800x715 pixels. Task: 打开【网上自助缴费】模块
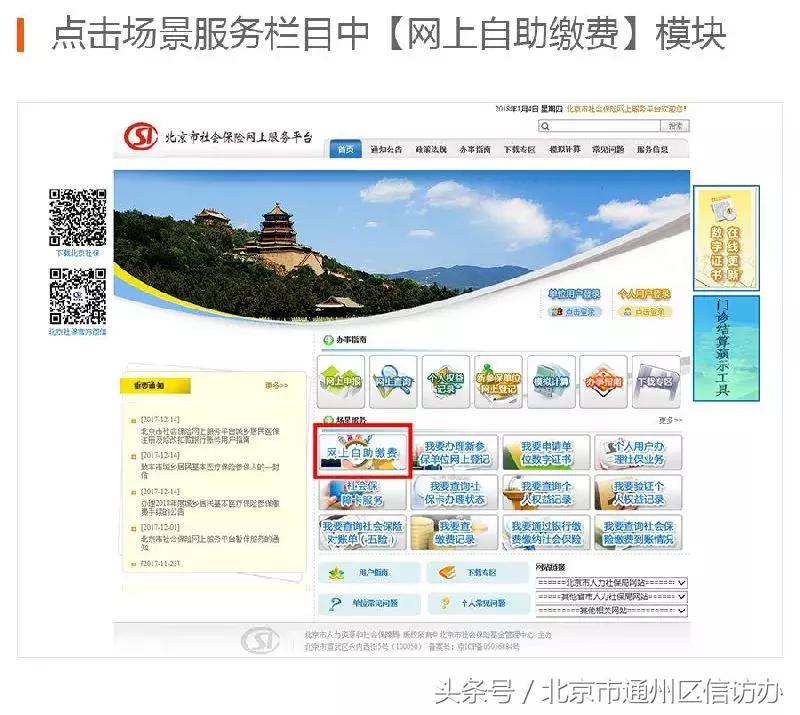[365, 452]
